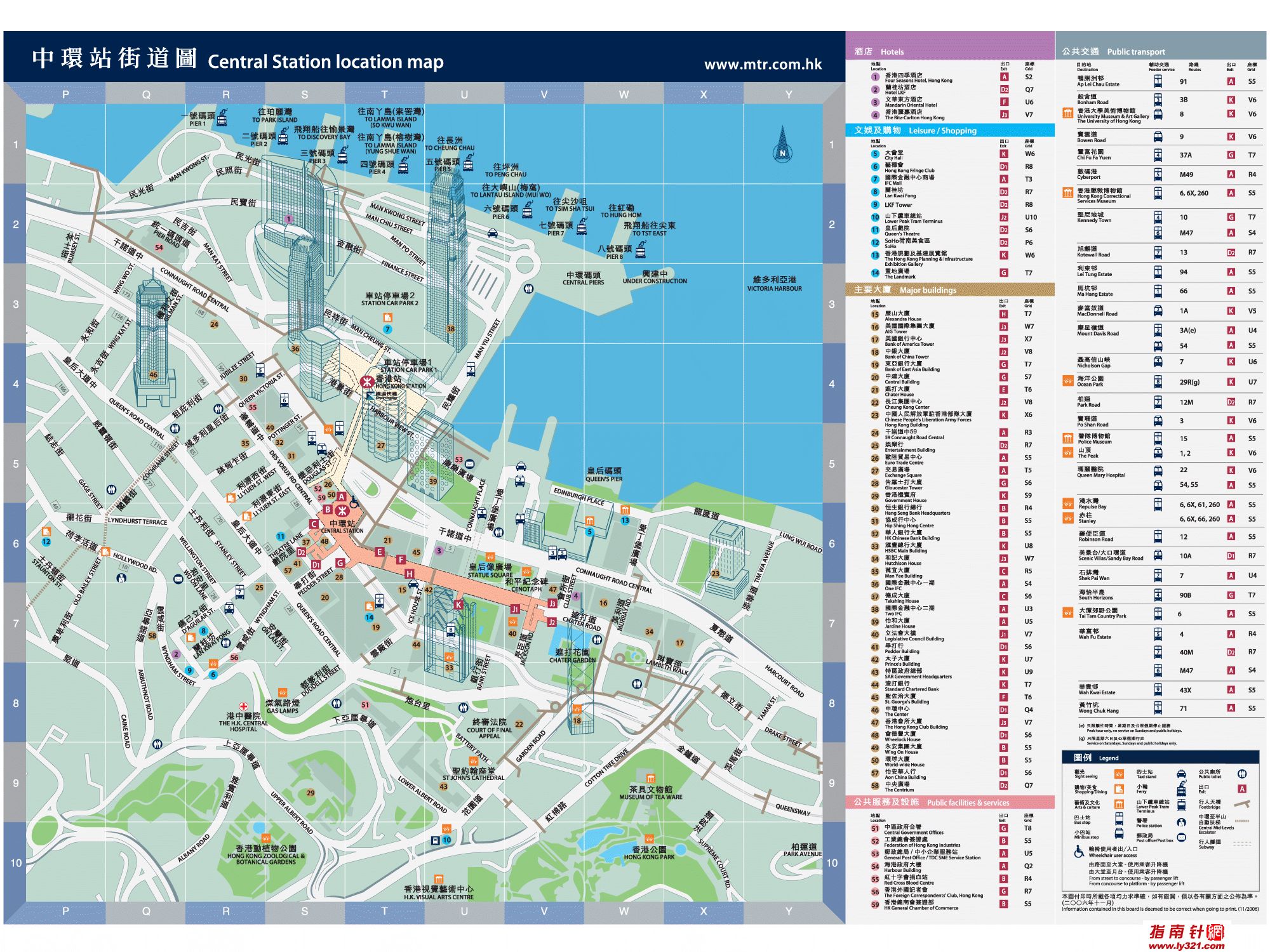Click the red Exit A swatch in legend
This screenshot has height=952, width=1270.
tap(1242, 789)
